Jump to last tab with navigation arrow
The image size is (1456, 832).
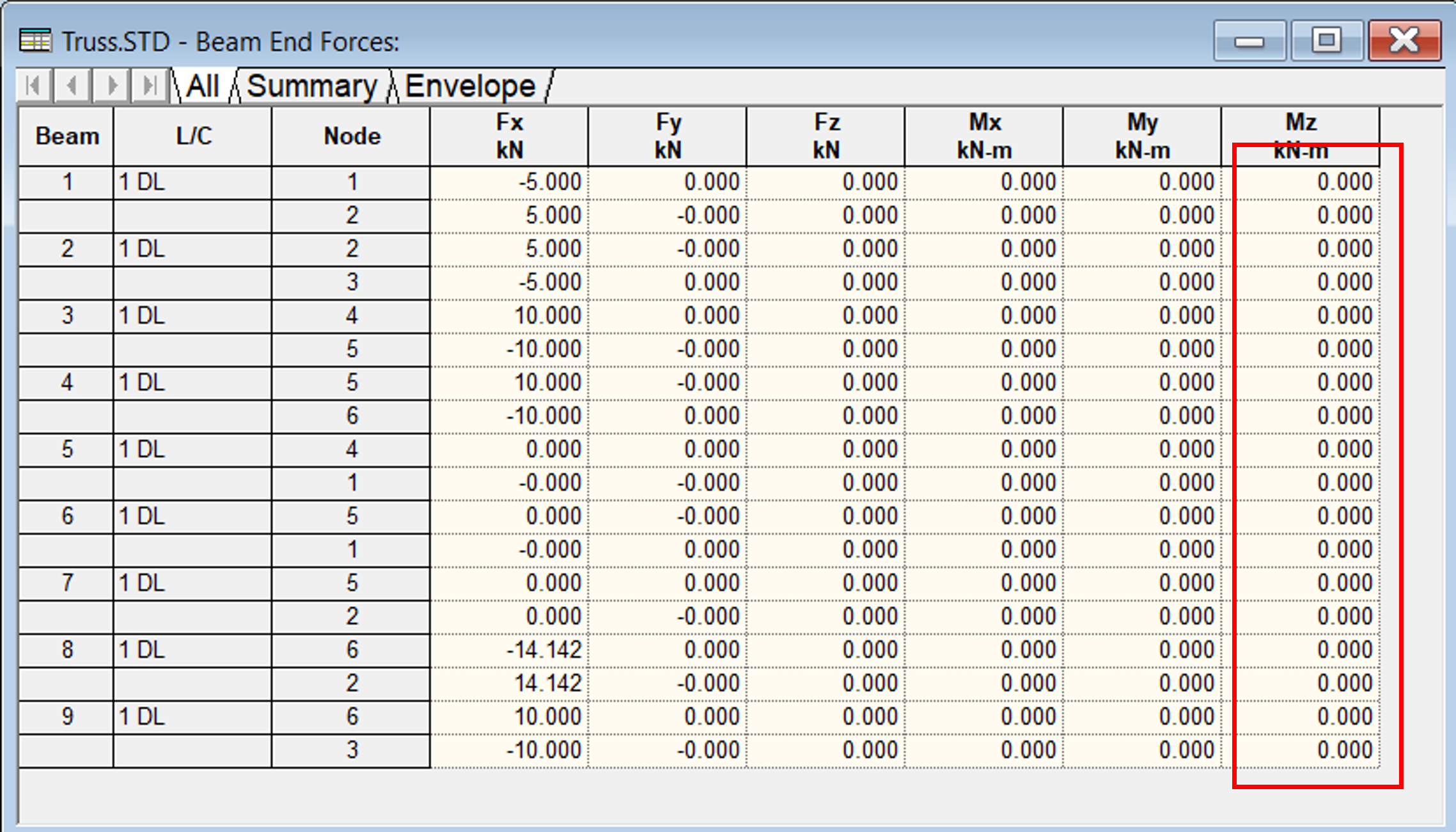[150, 85]
